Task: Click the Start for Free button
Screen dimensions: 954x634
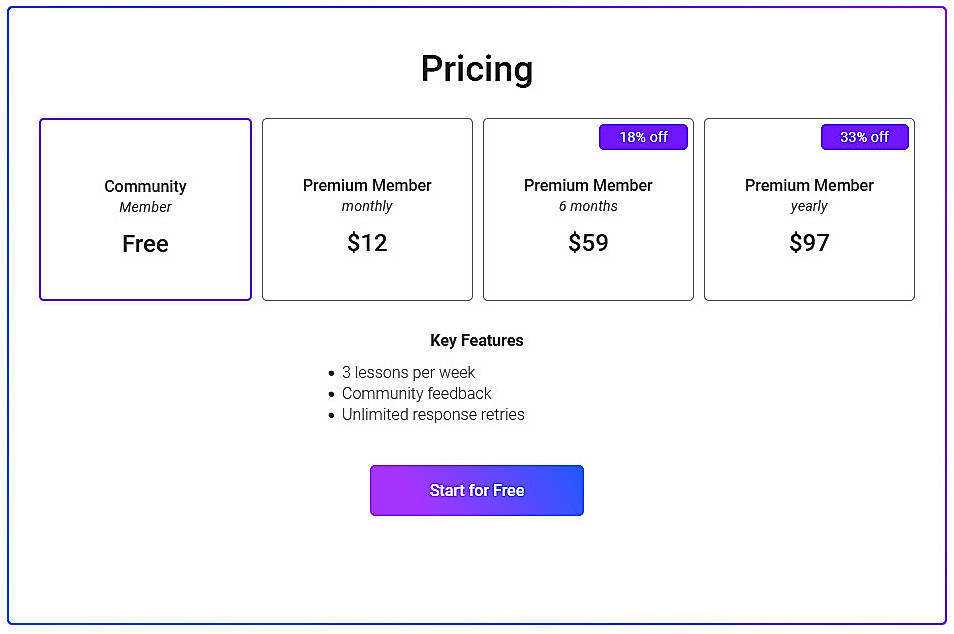Action: click(477, 490)
